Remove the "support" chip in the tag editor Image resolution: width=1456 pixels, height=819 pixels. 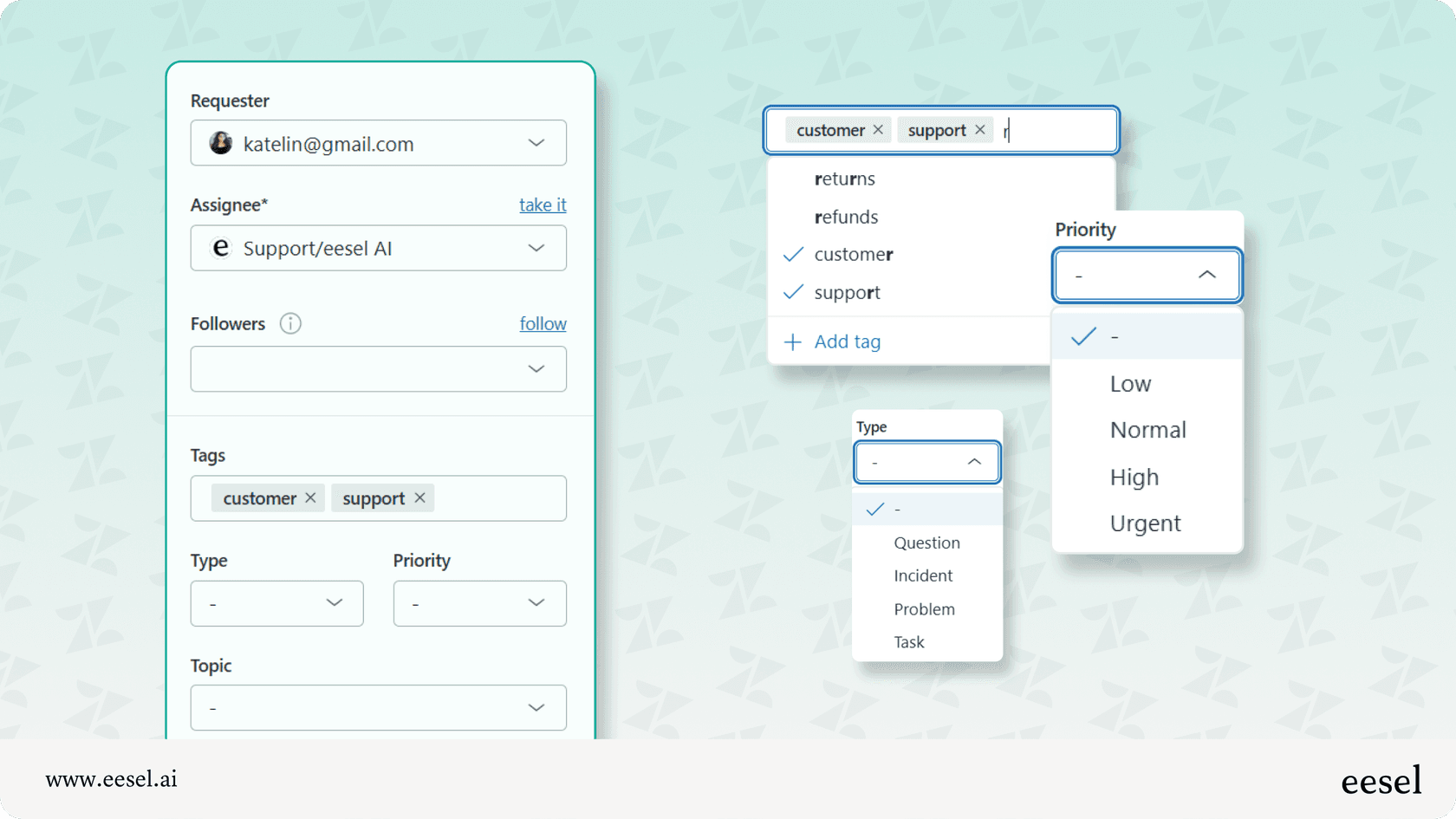point(980,129)
